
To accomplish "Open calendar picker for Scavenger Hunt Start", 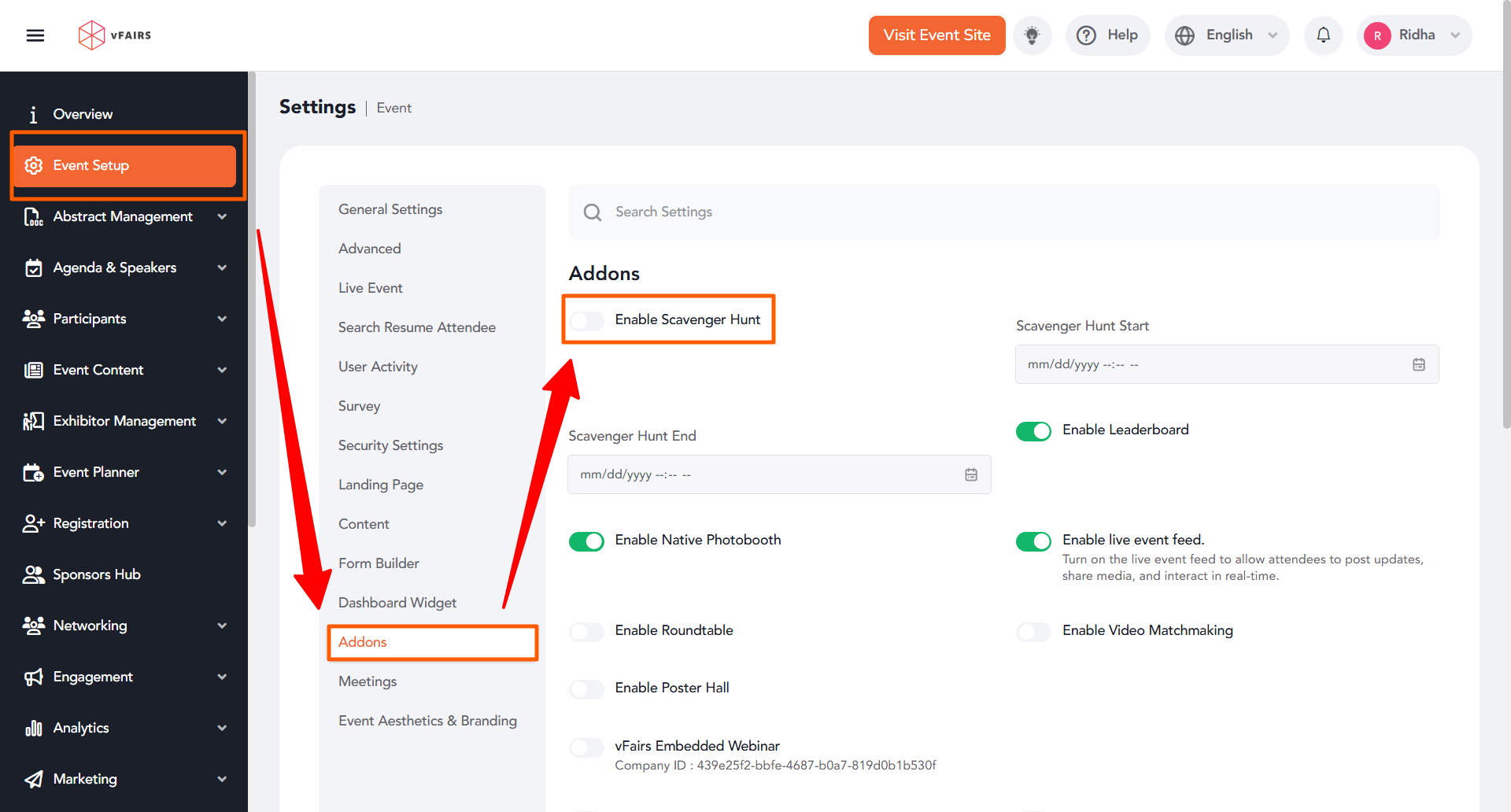I will (x=1418, y=364).
